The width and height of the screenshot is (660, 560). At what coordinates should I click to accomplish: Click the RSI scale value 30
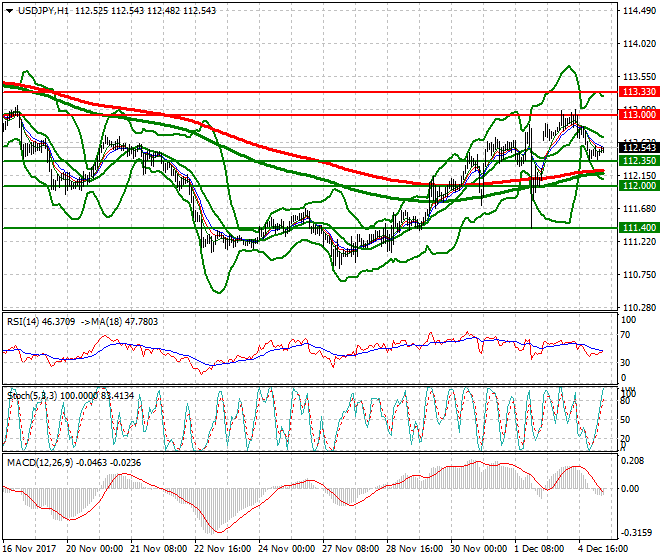point(626,363)
